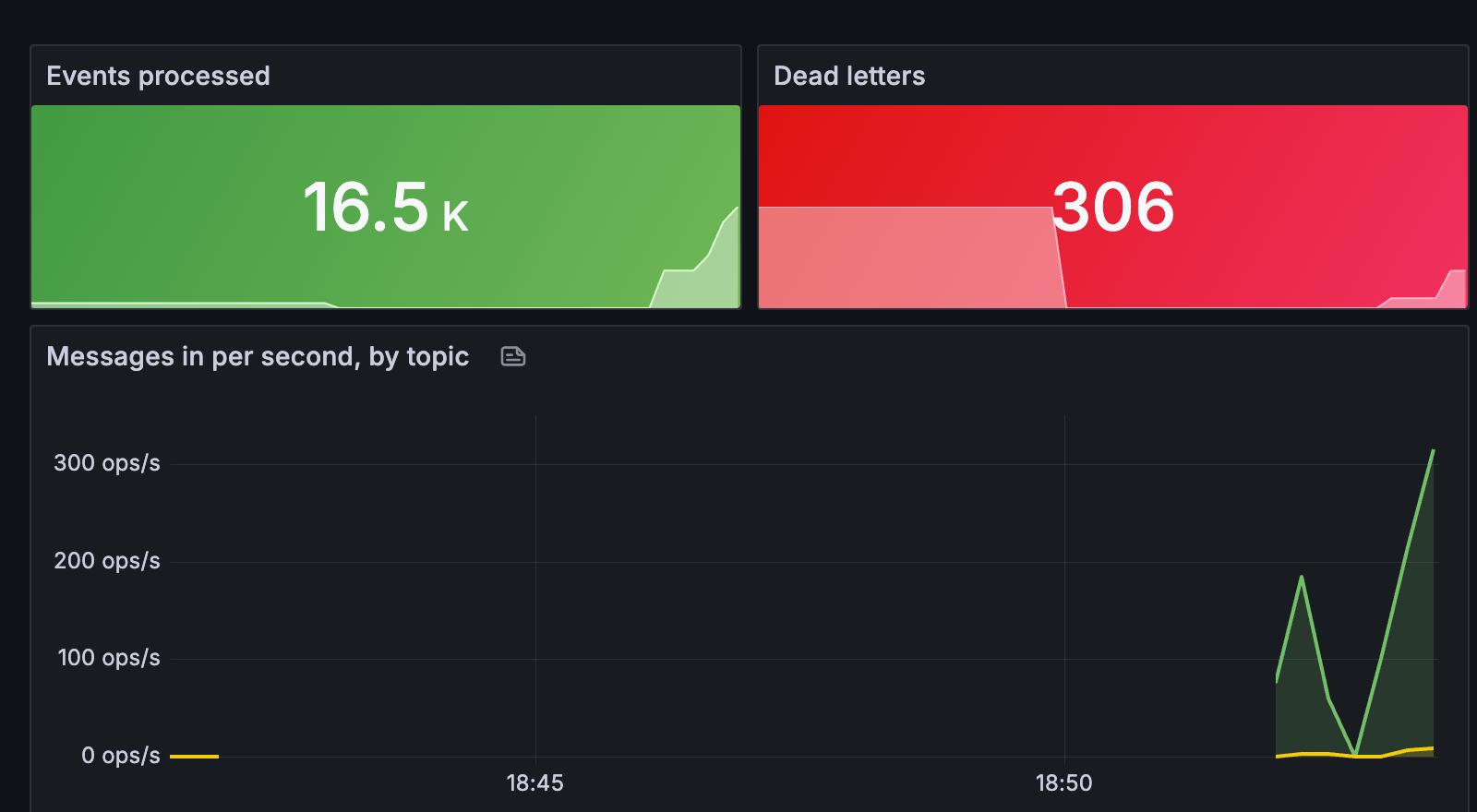
Task: Select the 16.5 K stat value
Action: (386, 207)
